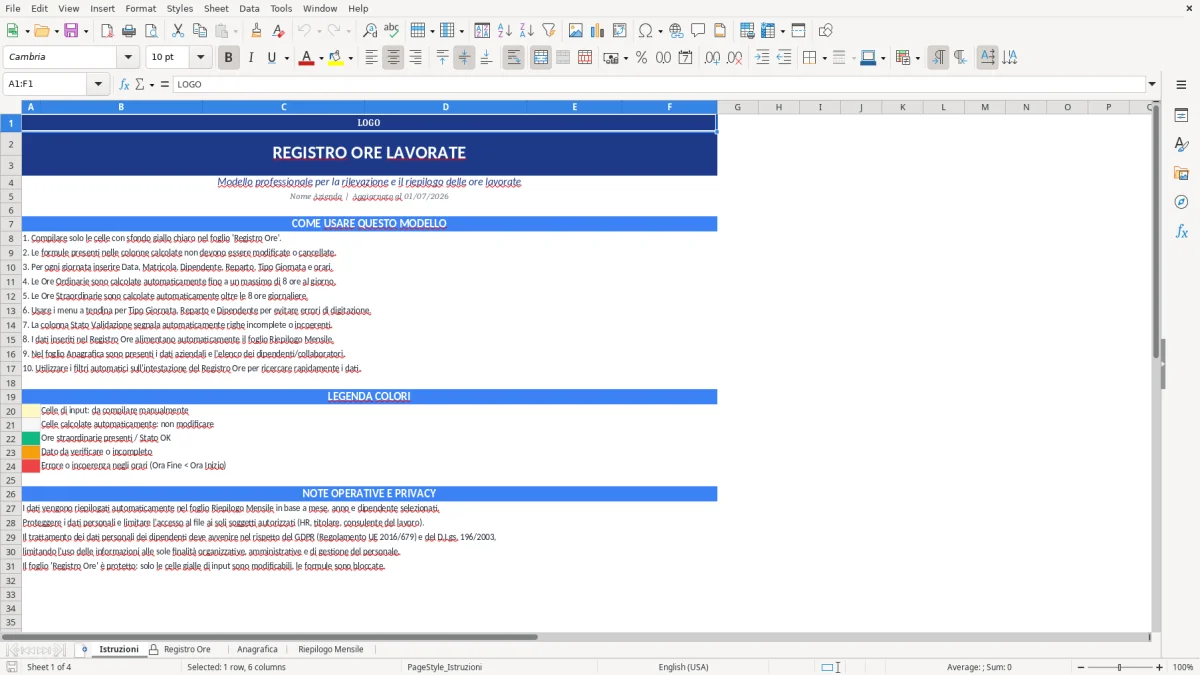Open the Underline style dropdown arrow
This screenshot has height=675, width=1200.
point(286,58)
